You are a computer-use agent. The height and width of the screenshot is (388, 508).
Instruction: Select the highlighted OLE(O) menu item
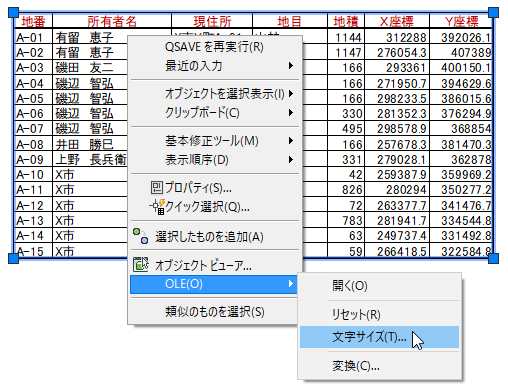point(214,284)
